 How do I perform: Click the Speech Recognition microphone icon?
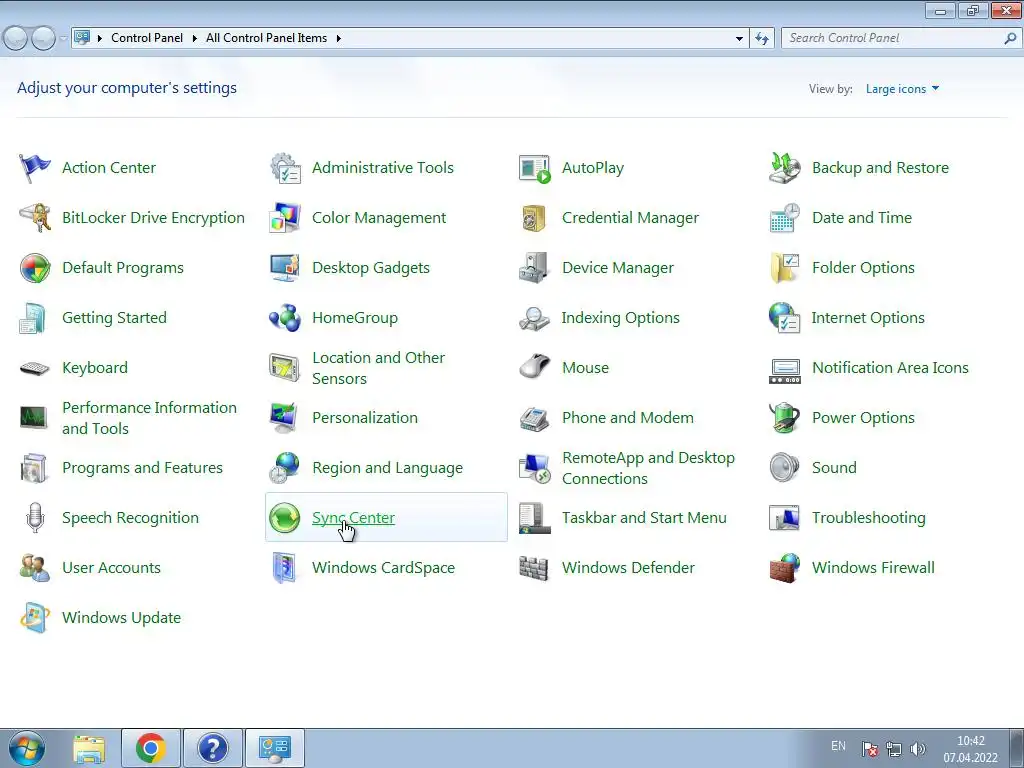tap(35, 518)
